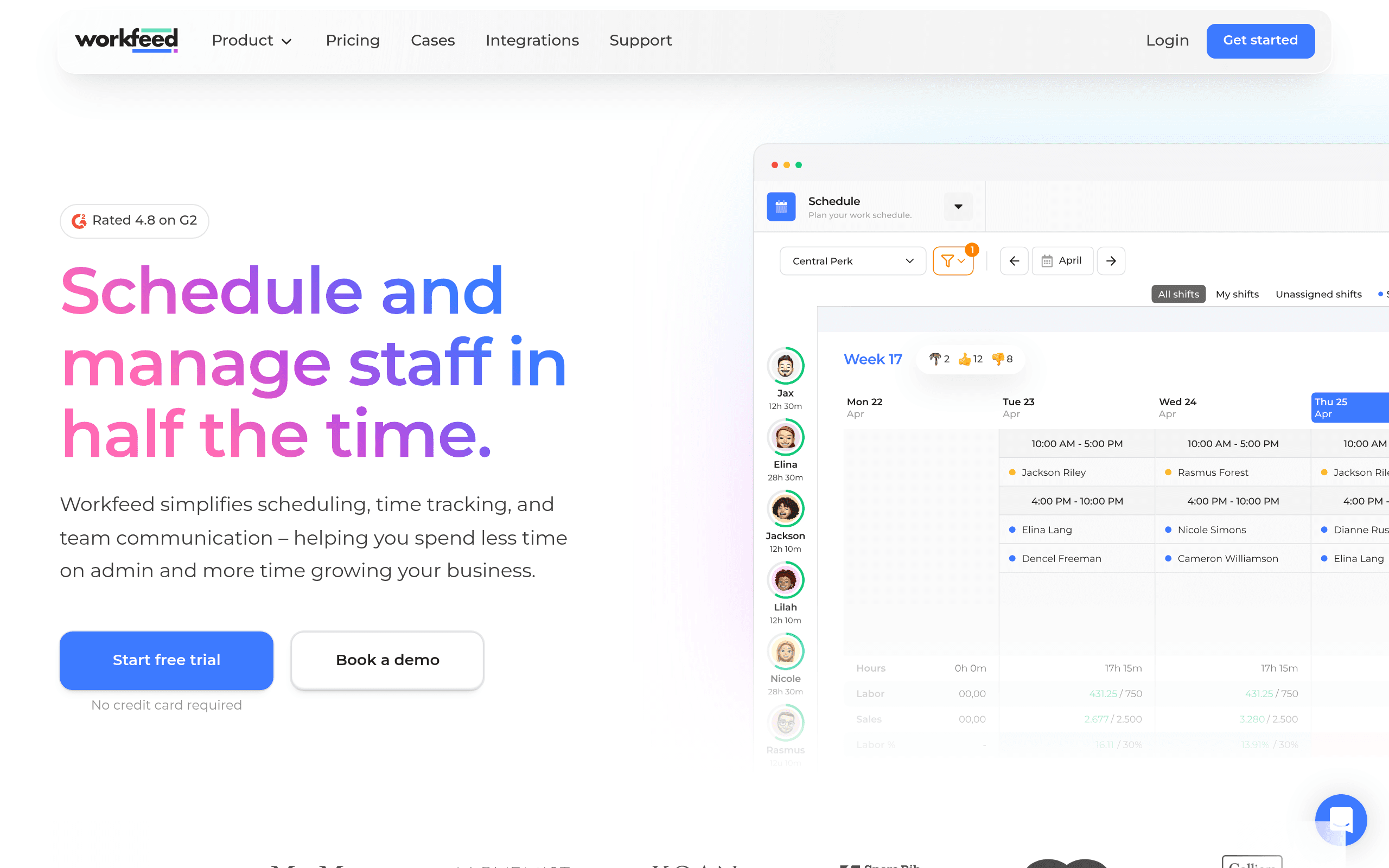The image size is (1389, 868).
Task: Click the Book a demo button
Action: (x=387, y=660)
